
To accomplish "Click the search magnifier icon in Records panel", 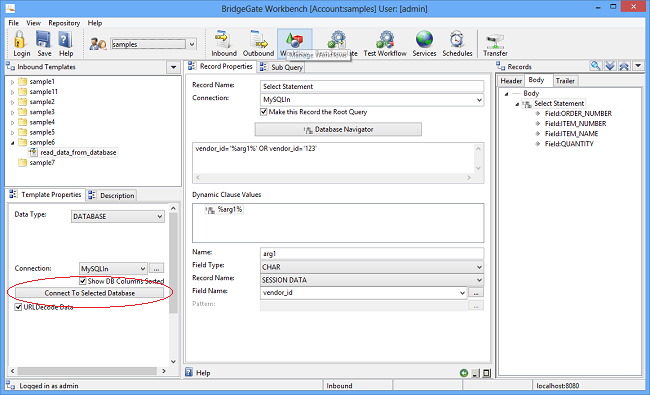I will 596,66.
